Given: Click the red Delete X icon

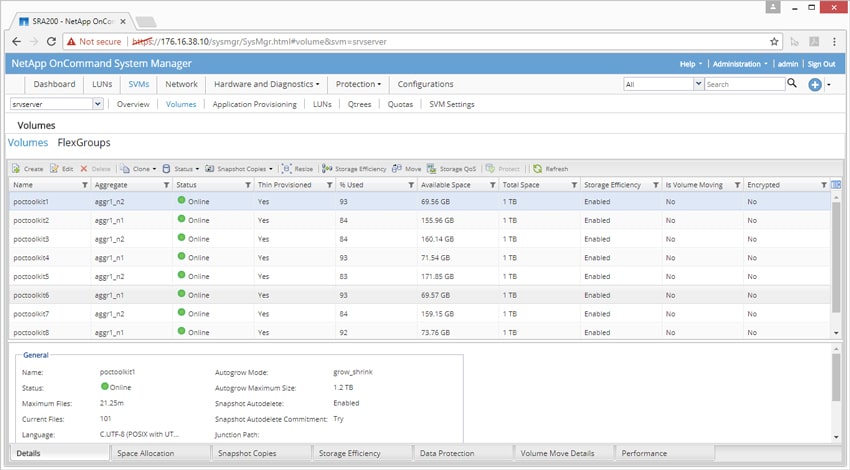Looking at the screenshot, I should 84,169.
